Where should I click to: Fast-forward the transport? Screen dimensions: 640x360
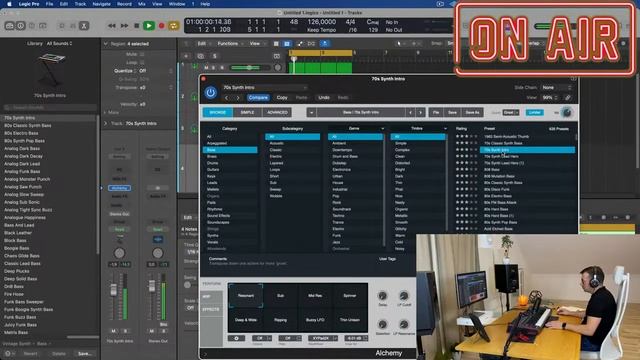[x=124, y=26]
